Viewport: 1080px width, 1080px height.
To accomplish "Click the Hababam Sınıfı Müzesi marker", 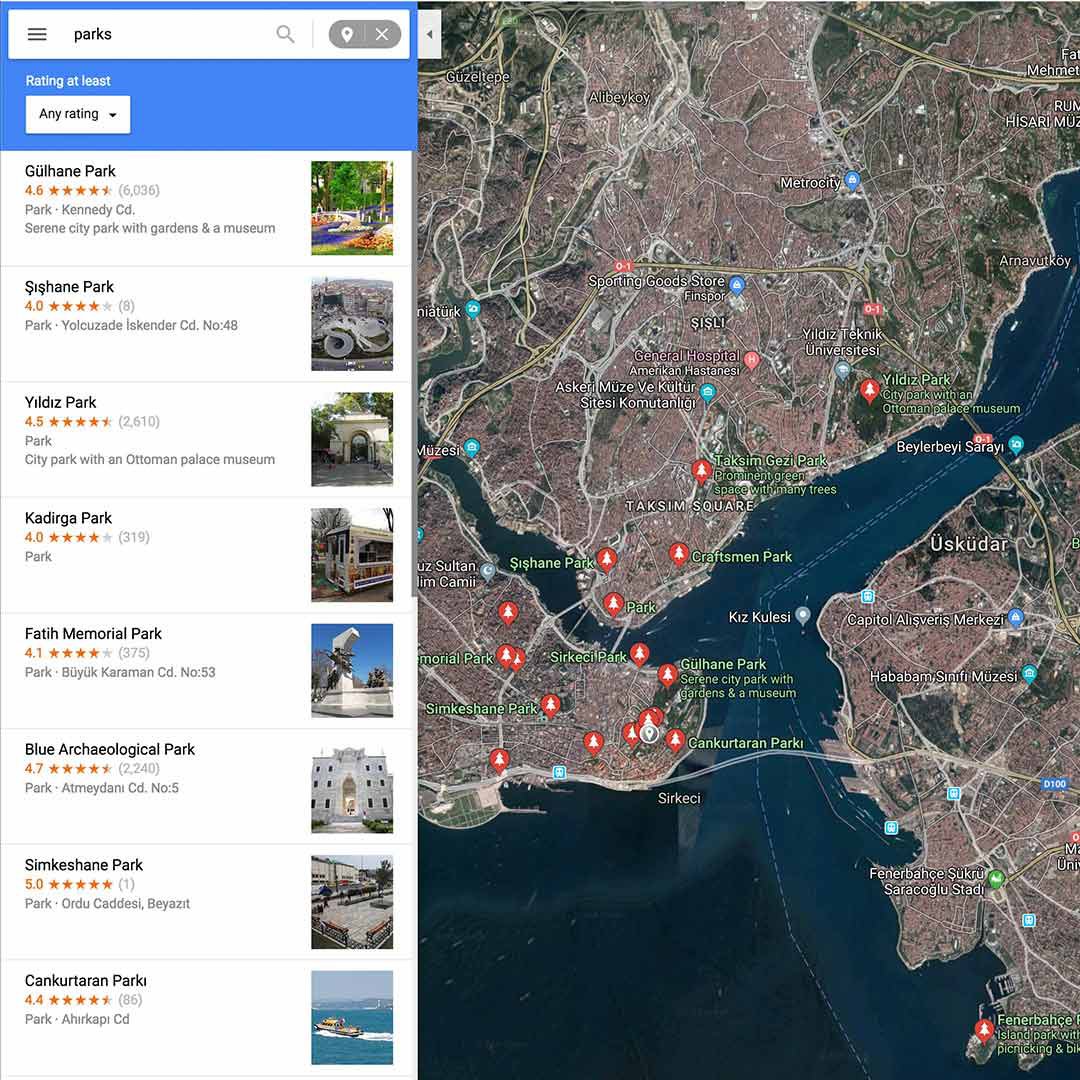I will tap(1029, 674).
